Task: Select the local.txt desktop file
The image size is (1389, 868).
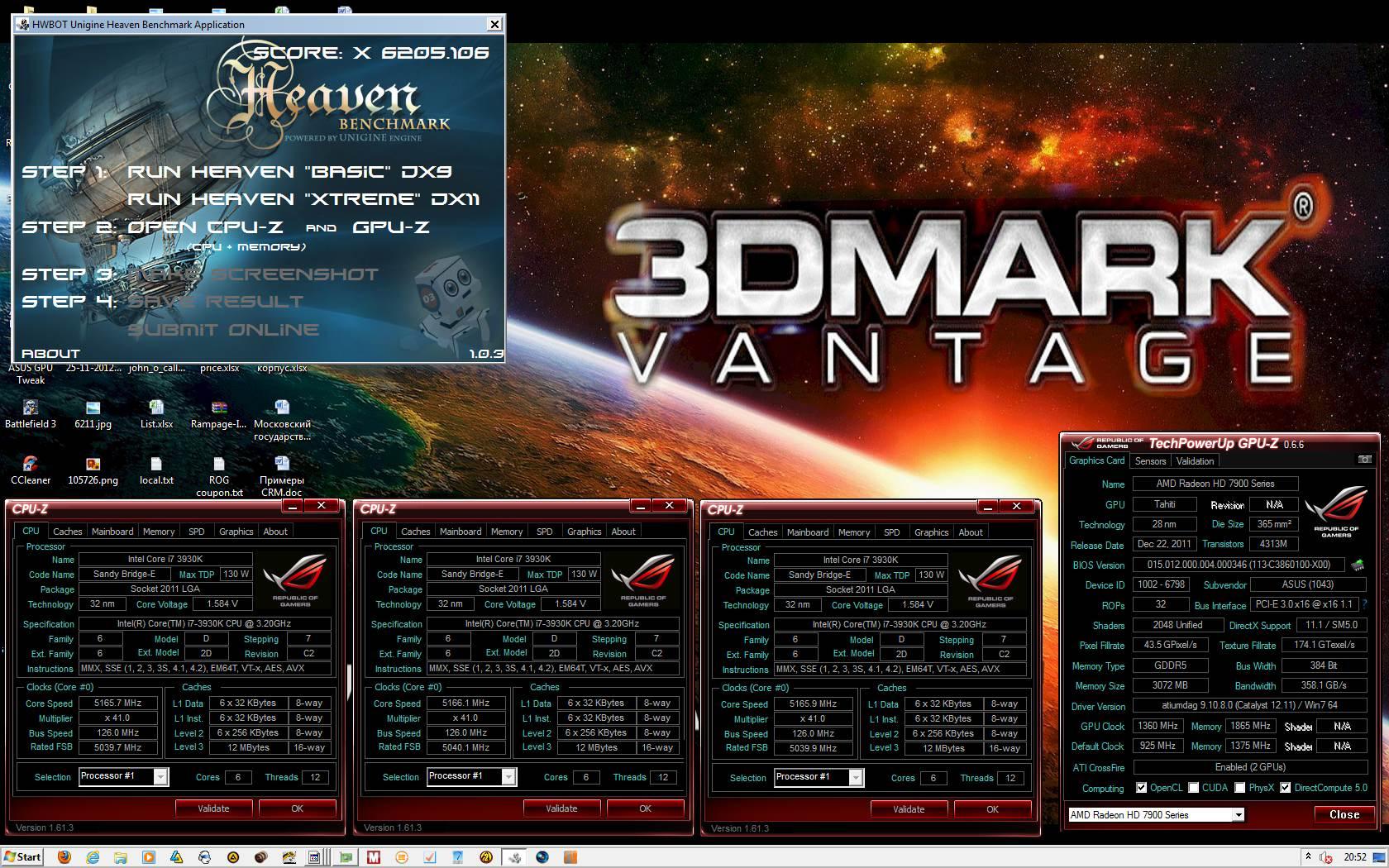Action: click(156, 471)
